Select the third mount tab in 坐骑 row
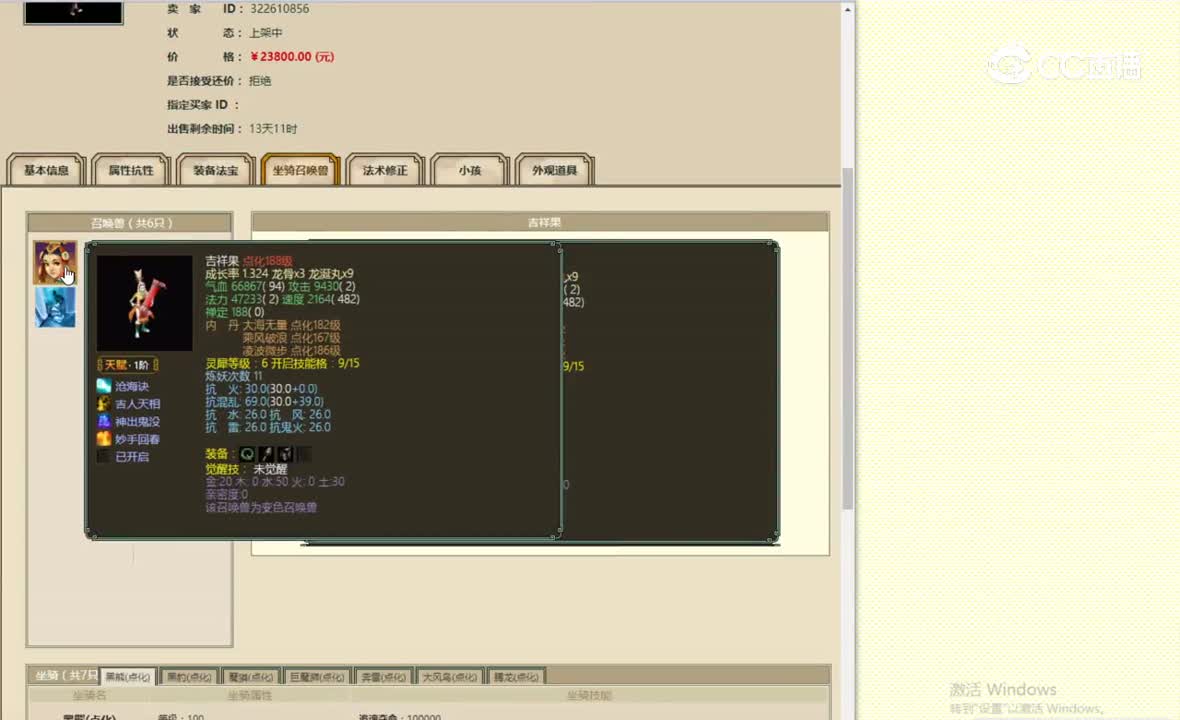The height and width of the screenshot is (720, 1180). [251, 676]
